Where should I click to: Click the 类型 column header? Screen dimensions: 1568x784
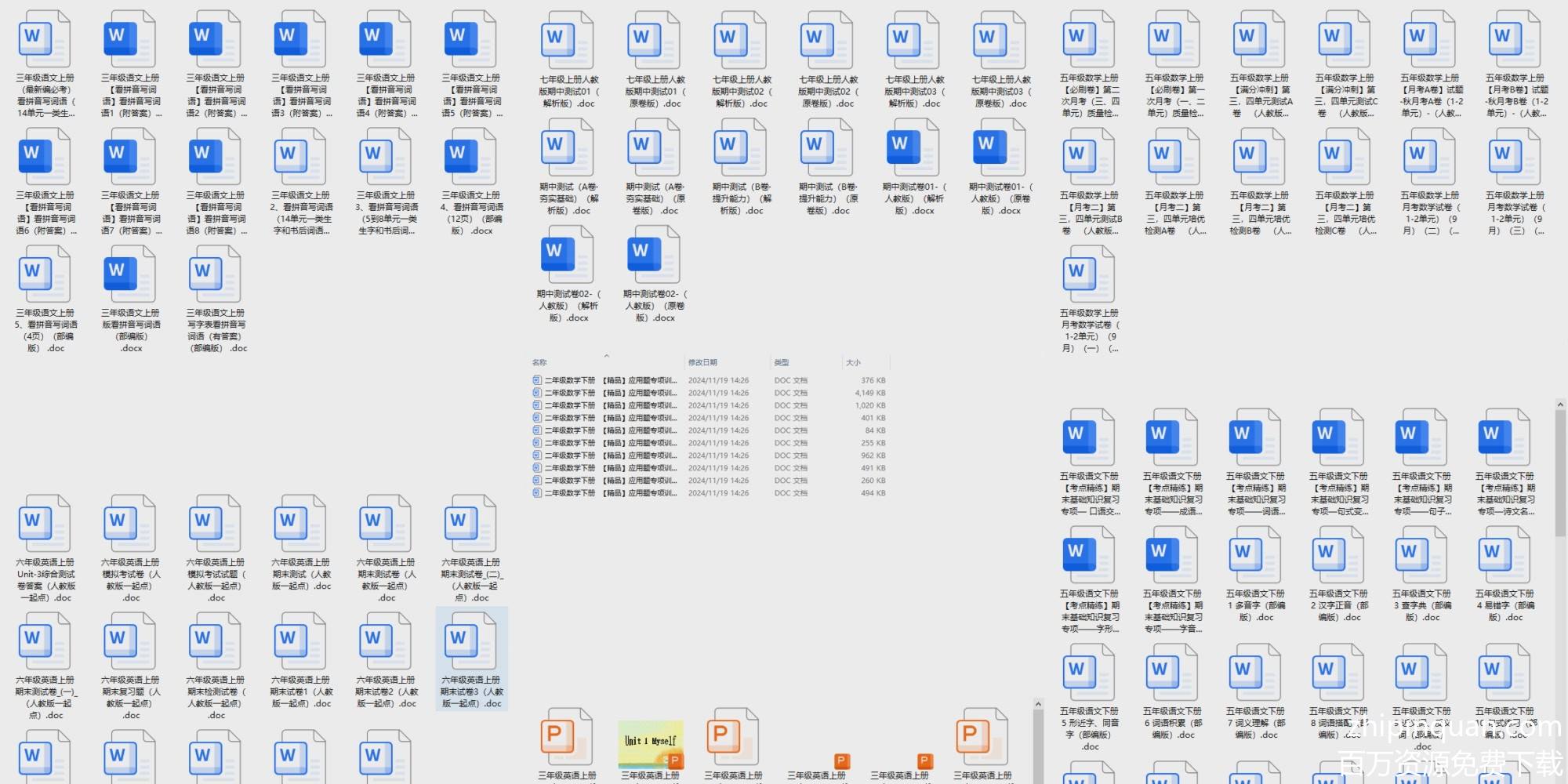click(x=782, y=362)
